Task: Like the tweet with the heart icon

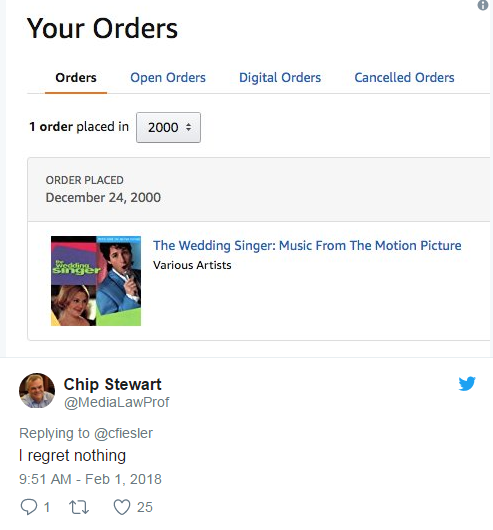Action: (x=122, y=507)
